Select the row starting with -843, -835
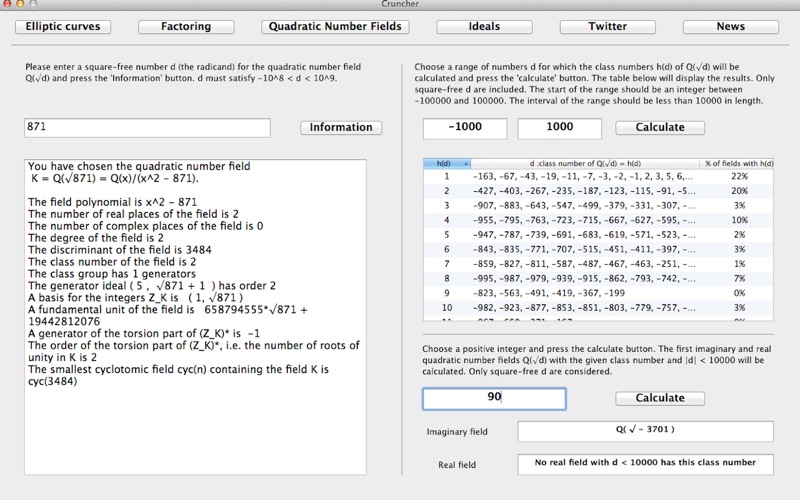This screenshot has height=500, width=800. click(x=598, y=249)
